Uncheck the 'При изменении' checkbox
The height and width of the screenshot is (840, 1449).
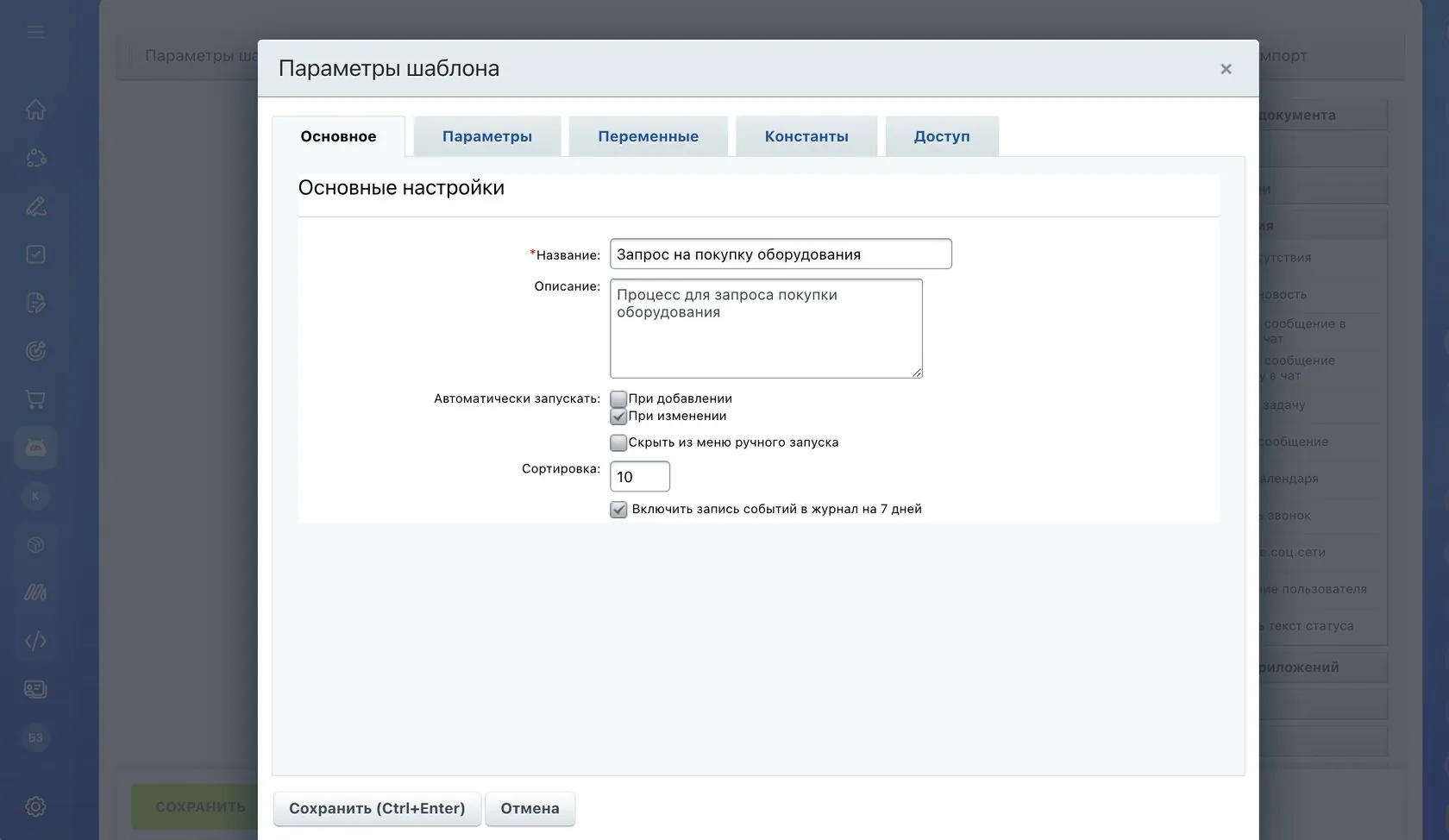[x=618, y=417]
